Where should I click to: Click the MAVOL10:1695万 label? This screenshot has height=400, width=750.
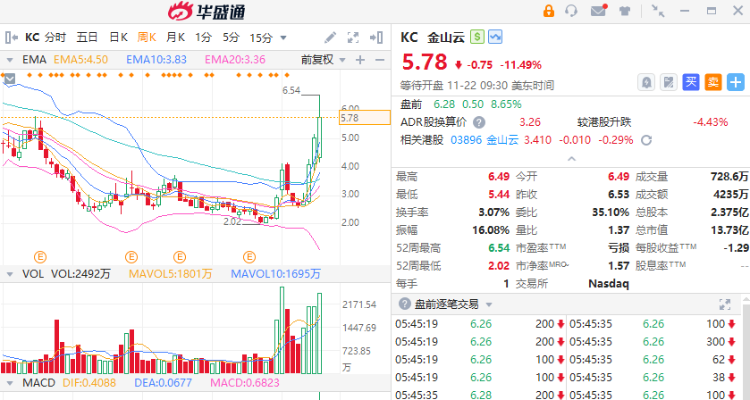click(x=276, y=274)
